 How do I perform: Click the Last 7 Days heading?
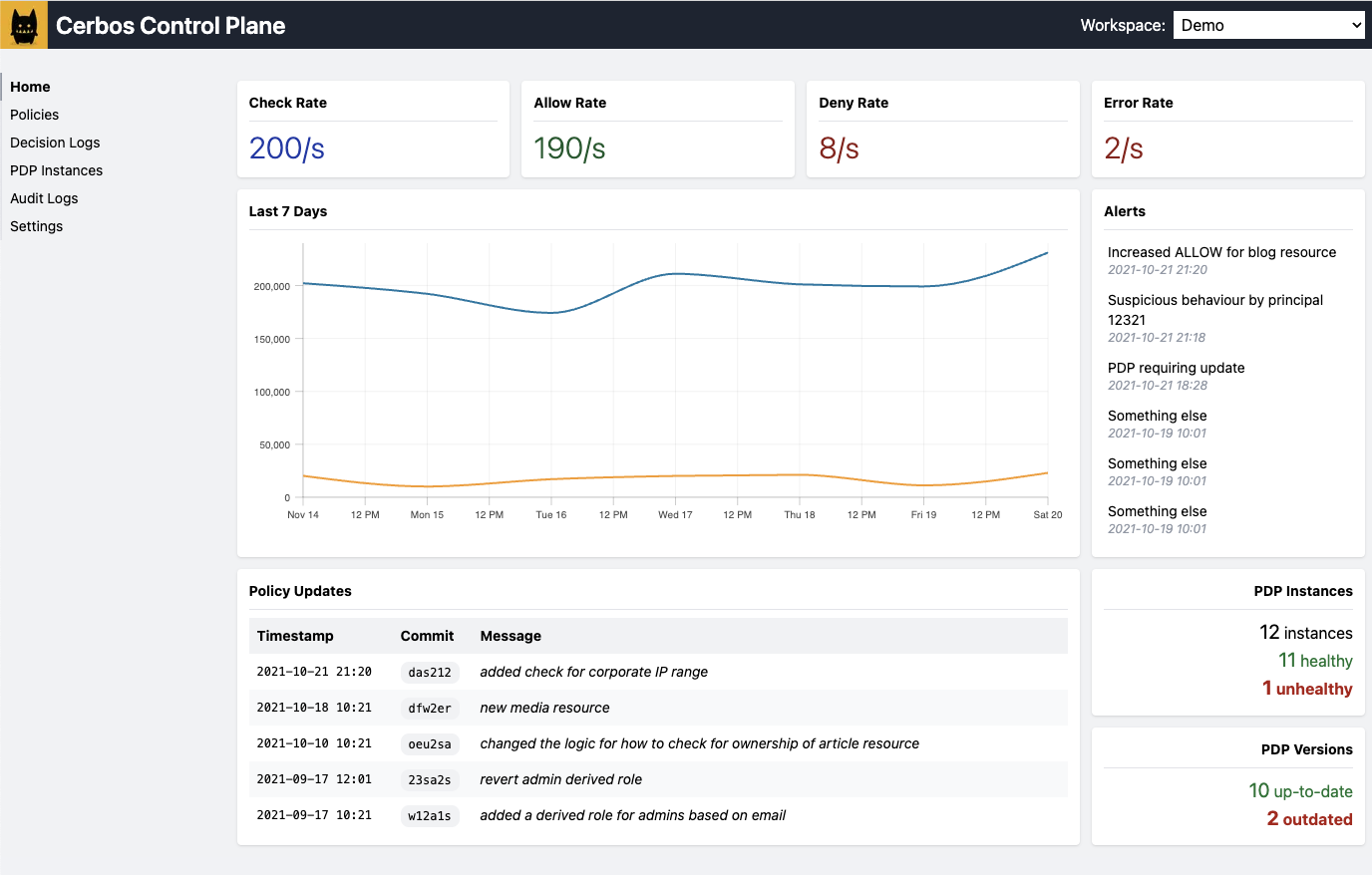click(288, 211)
